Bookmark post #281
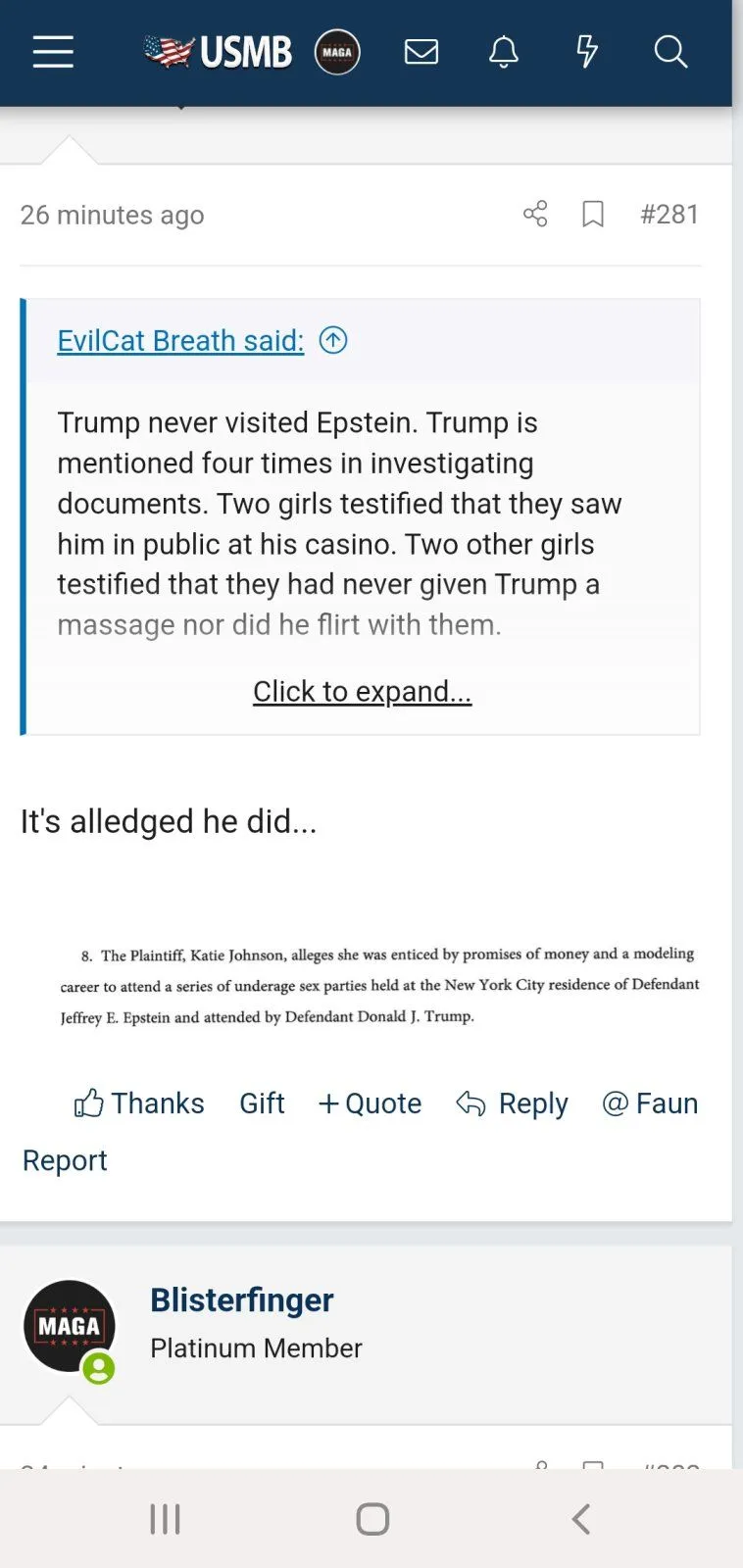Screen dimensions: 743x1568 [x=593, y=214]
